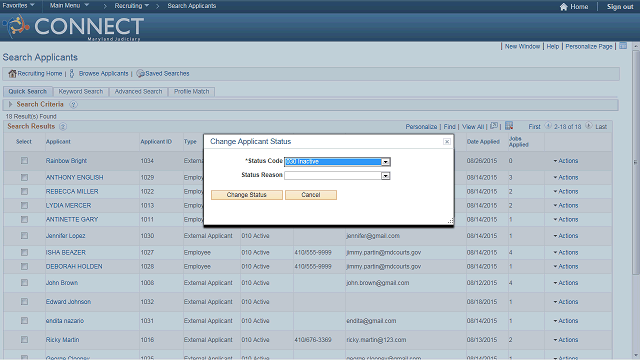Viewport: 640px width, 360px height.
Task: Open the New Window link
Action: (x=522, y=47)
